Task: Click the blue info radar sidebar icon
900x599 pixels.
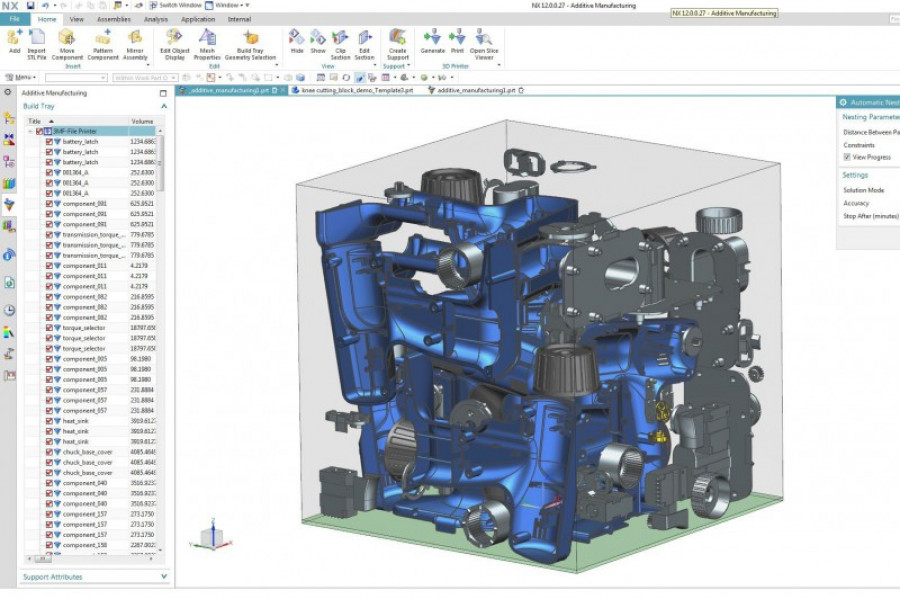Action: point(9,255)
